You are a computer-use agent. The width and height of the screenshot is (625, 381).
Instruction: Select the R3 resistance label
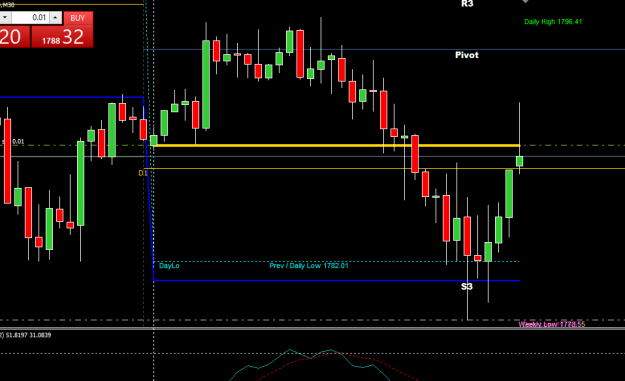click(467, 4)
